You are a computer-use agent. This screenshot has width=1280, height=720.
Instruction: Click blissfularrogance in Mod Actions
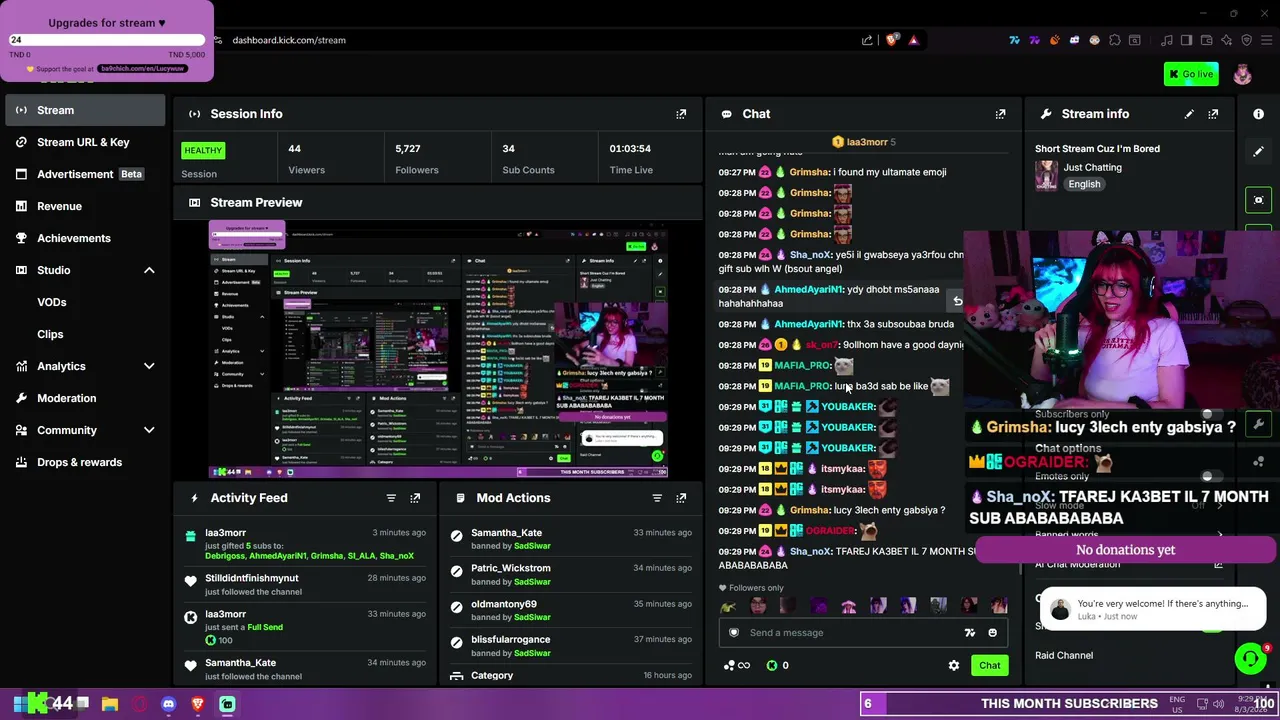pos(510,639)
